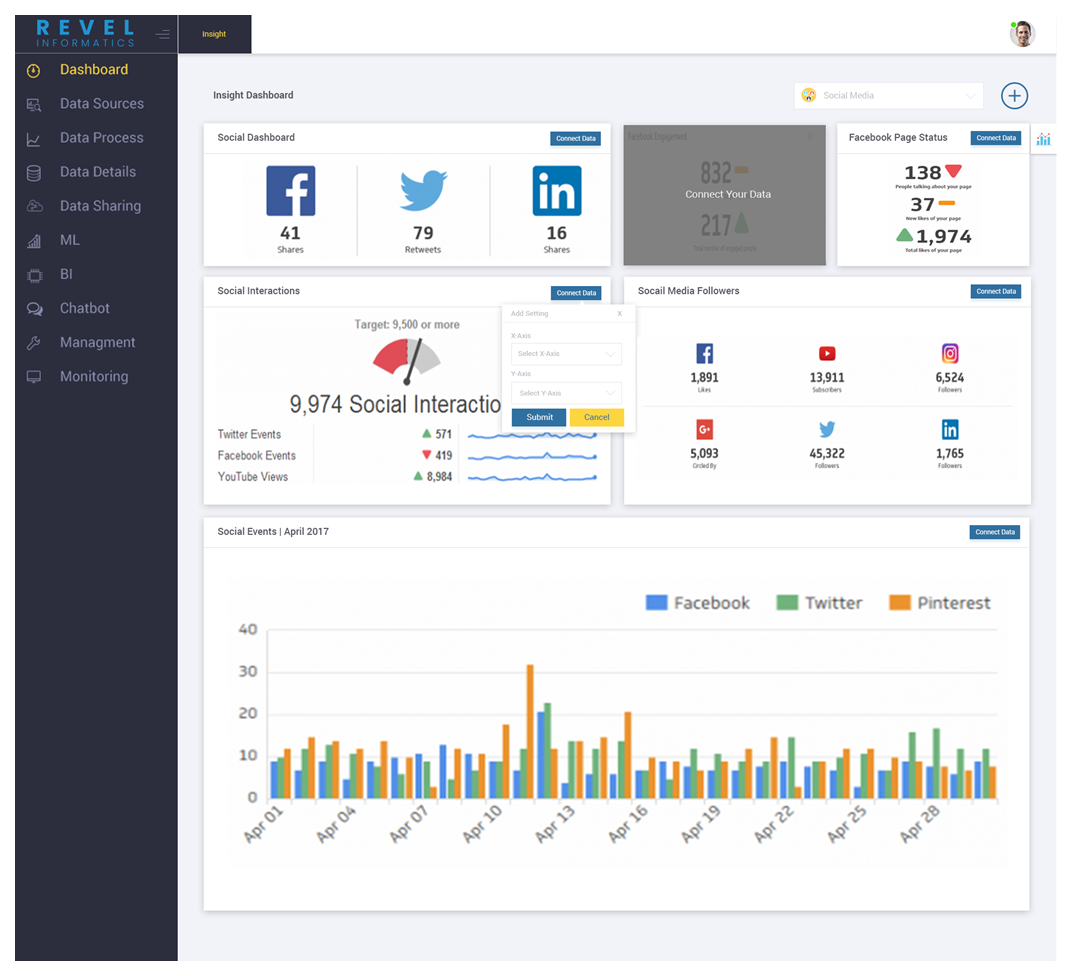Open the chart panel icon at right edge

coord(1043,139)
